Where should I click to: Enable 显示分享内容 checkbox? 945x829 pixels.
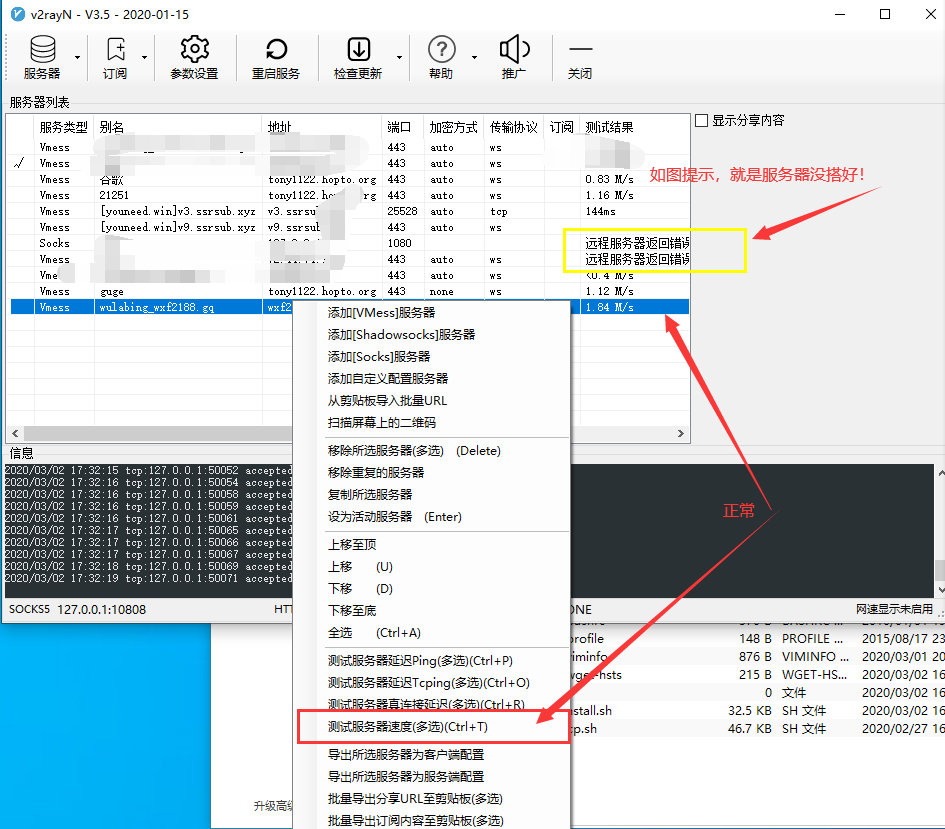pyautogui.click(x=702, y=120)
